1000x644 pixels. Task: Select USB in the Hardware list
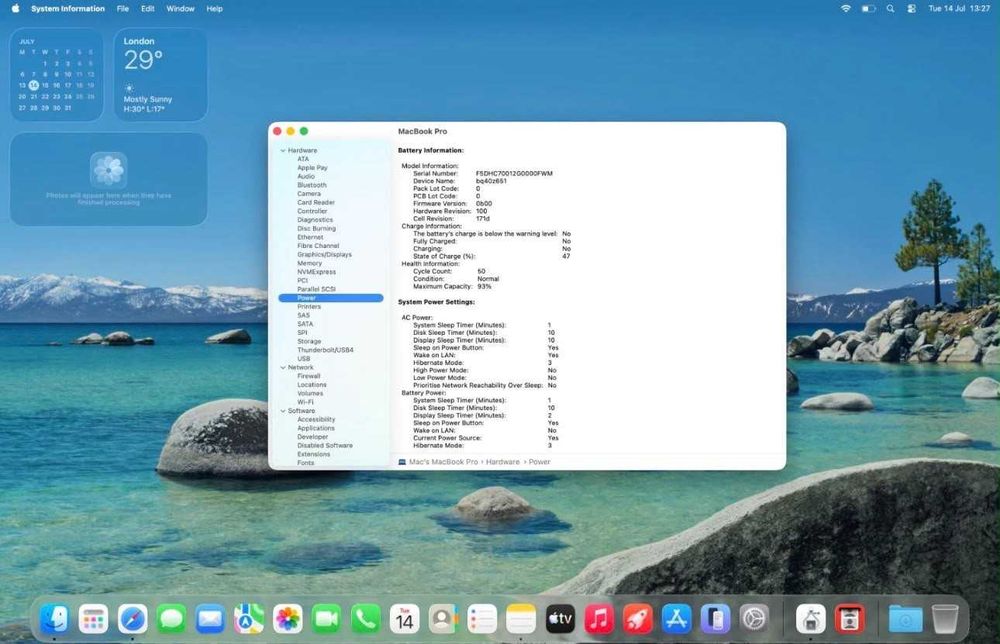coord(304,358)
